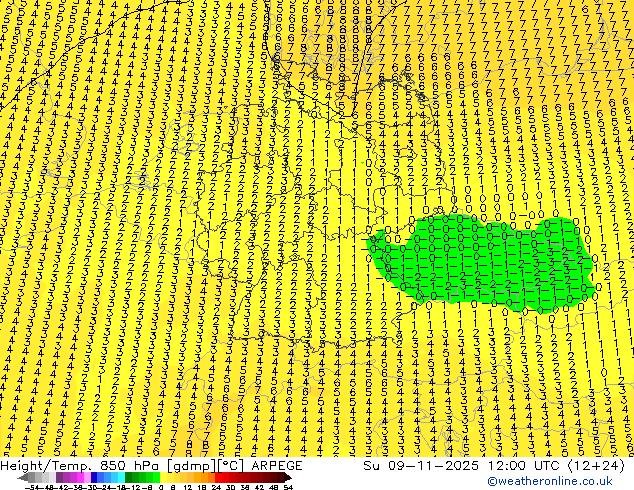Click the 'ARPEGE' model name label
The image size is (634, 490).
(277, 466)
